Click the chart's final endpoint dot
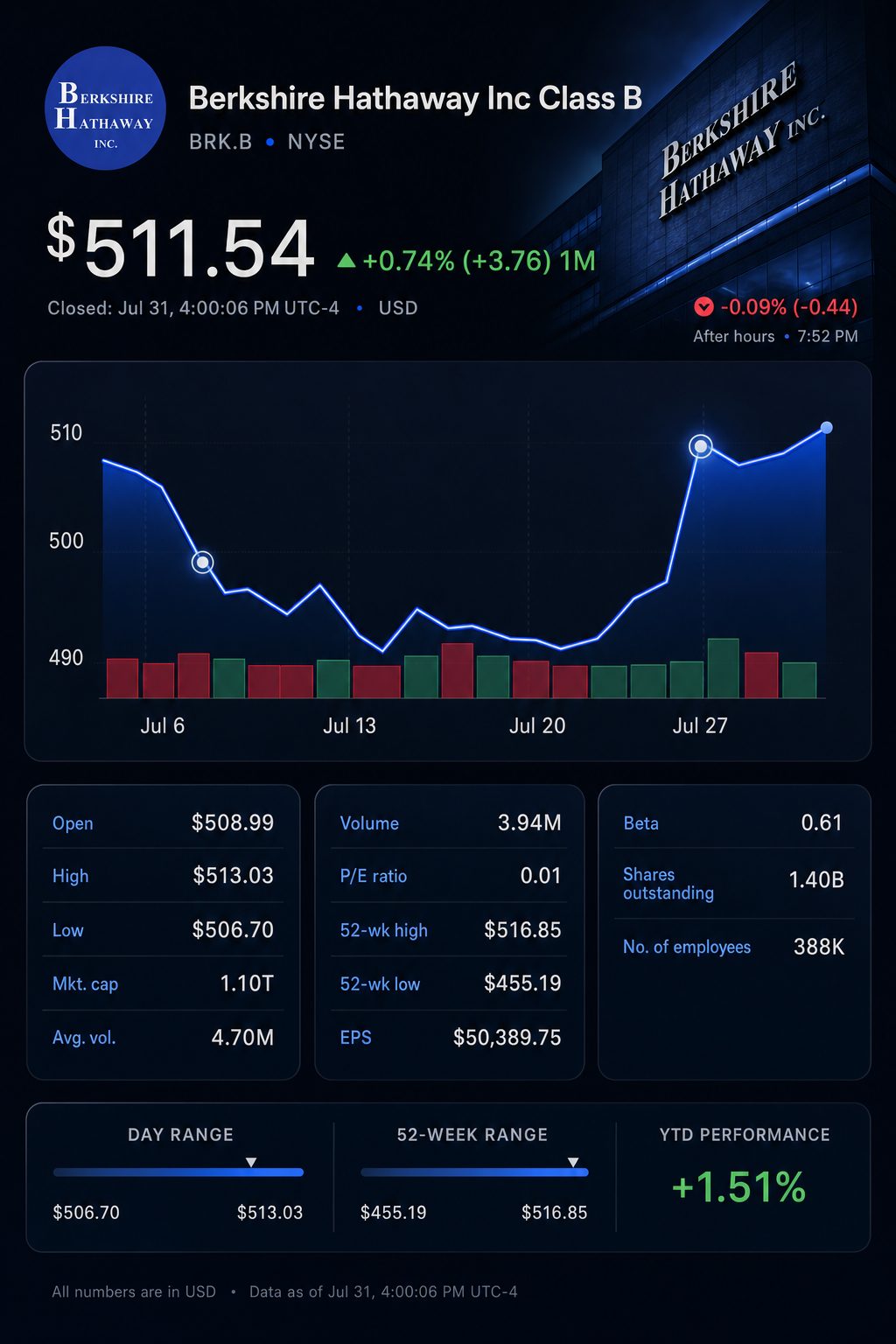 pos(826,428)
